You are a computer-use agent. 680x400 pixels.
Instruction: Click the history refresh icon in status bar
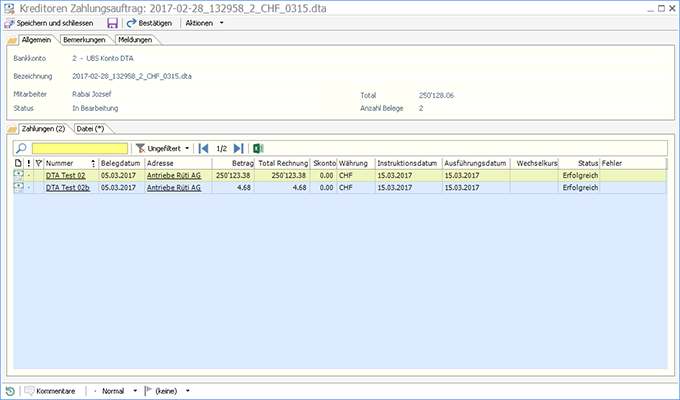(x=10, y=391)
